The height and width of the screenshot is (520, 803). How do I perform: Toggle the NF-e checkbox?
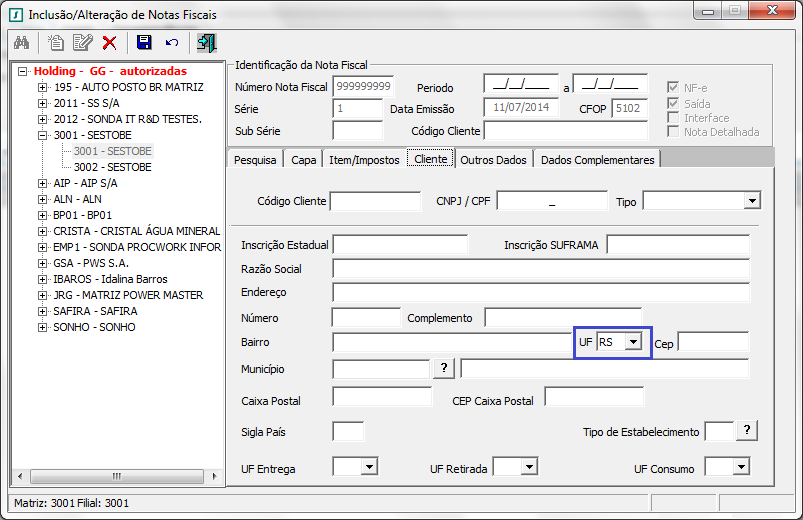[x=674, y=88]
